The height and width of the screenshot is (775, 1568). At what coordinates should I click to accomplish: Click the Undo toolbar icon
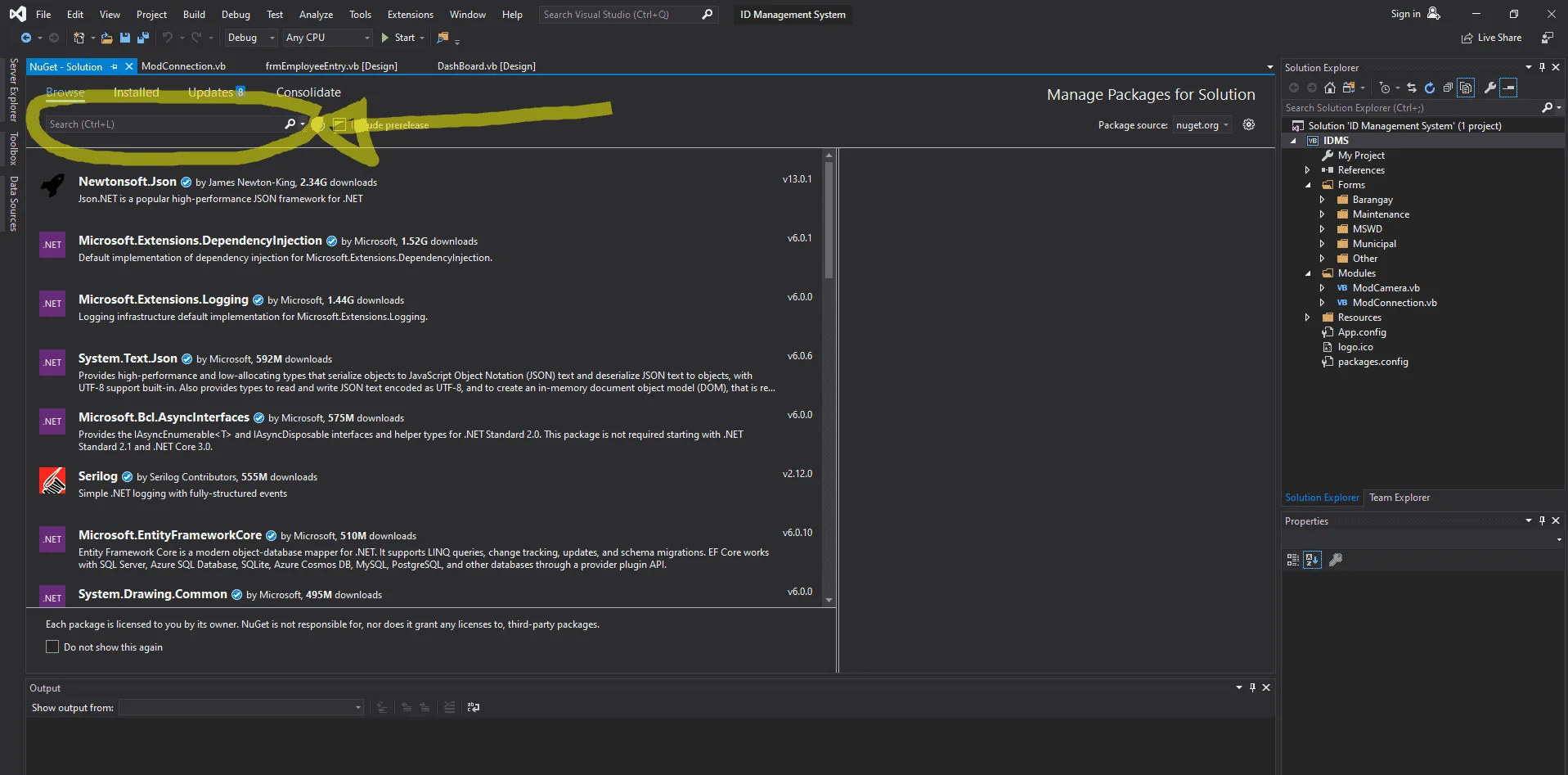coord(168,38)
